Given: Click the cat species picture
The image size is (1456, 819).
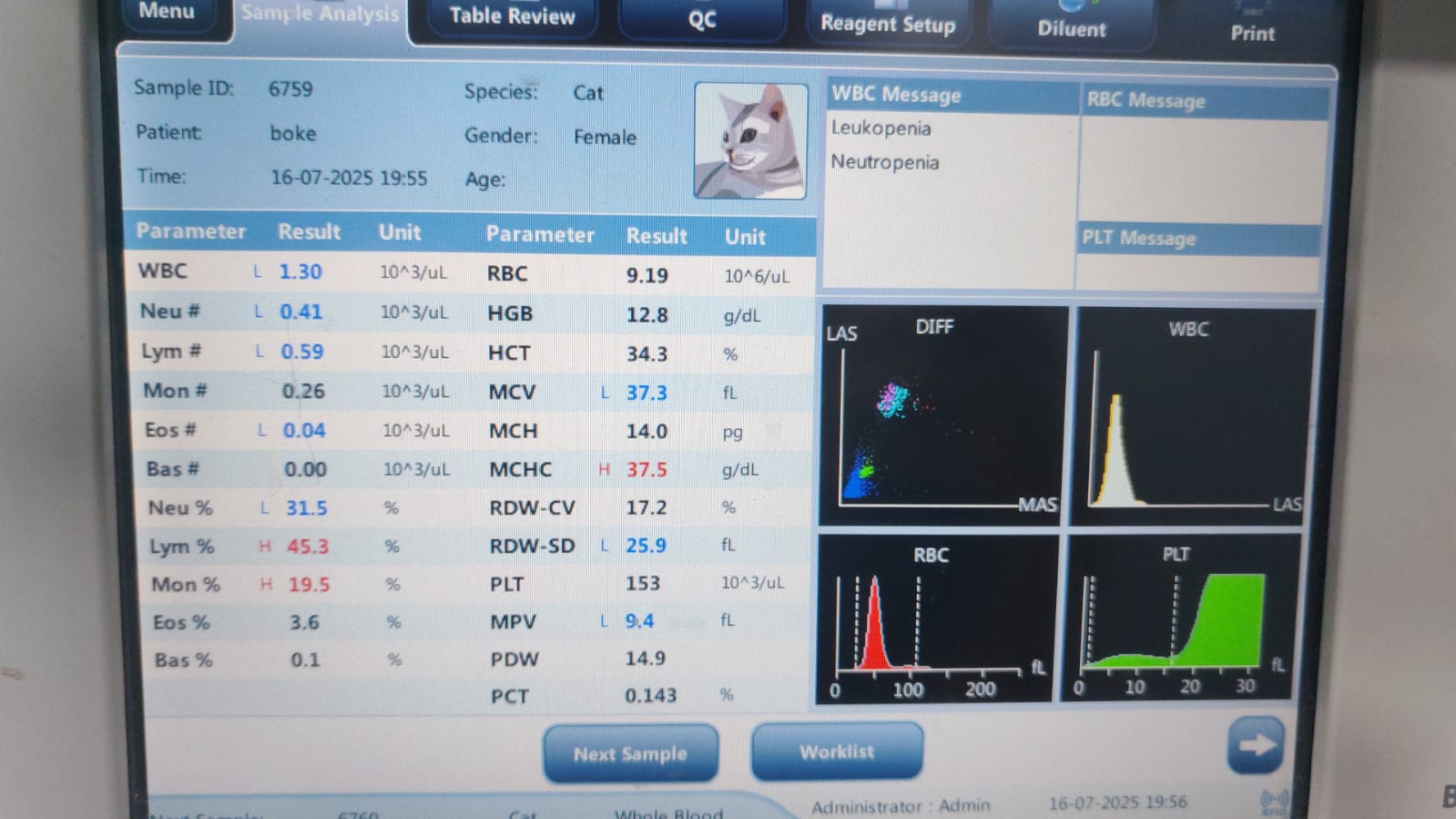Looking at the screenshot, I should coord(750,141).
